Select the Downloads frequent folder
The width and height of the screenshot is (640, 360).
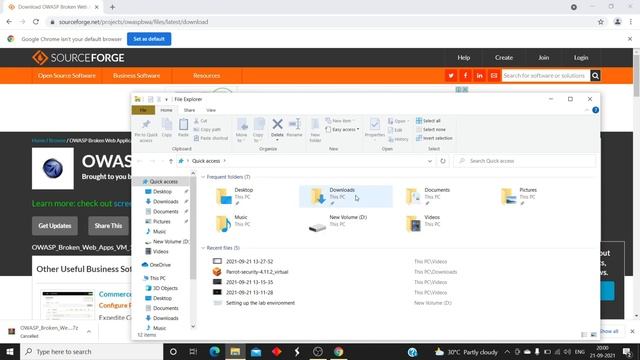tap(346, 196)
